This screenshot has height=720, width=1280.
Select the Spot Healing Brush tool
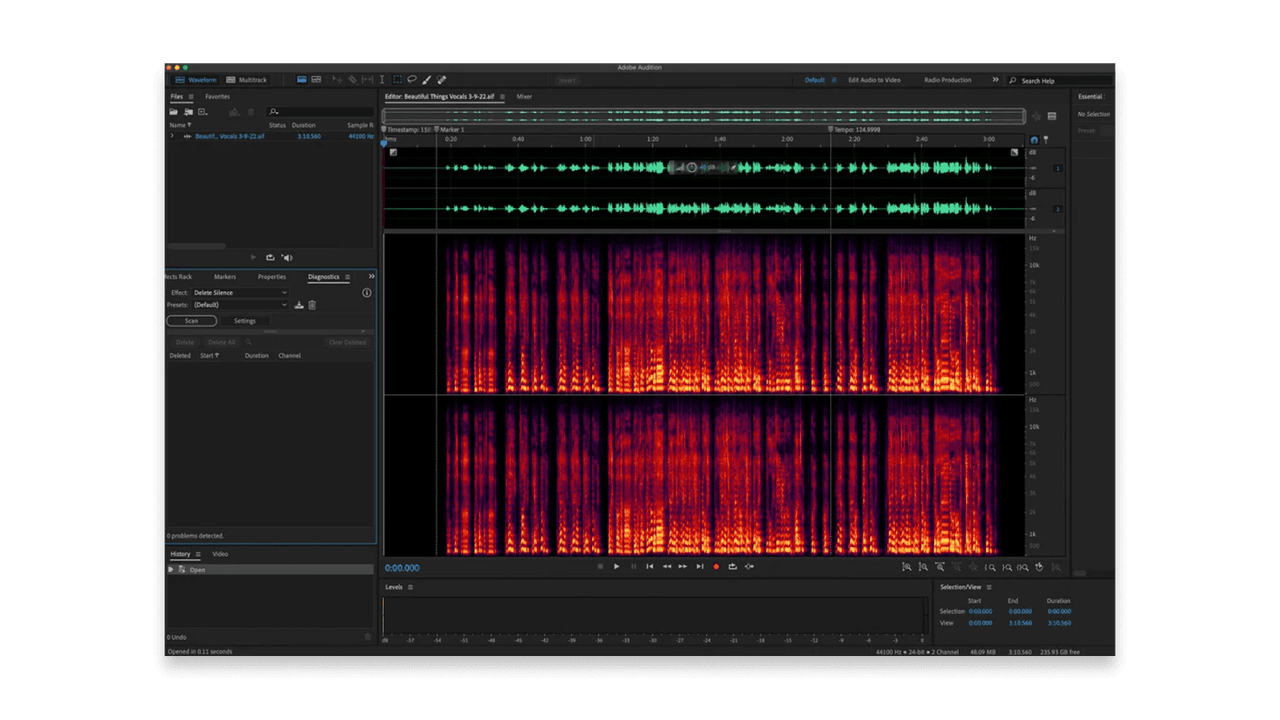click(x=443, y=80)
